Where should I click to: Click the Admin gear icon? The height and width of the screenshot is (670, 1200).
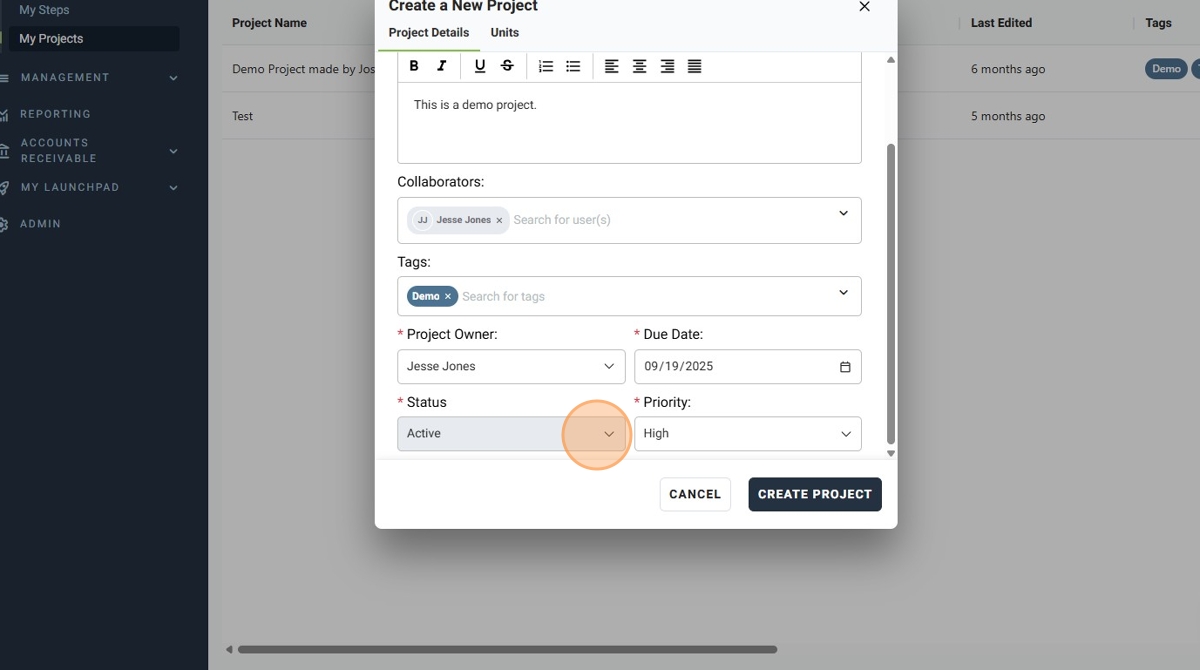[x=5, y=224]
